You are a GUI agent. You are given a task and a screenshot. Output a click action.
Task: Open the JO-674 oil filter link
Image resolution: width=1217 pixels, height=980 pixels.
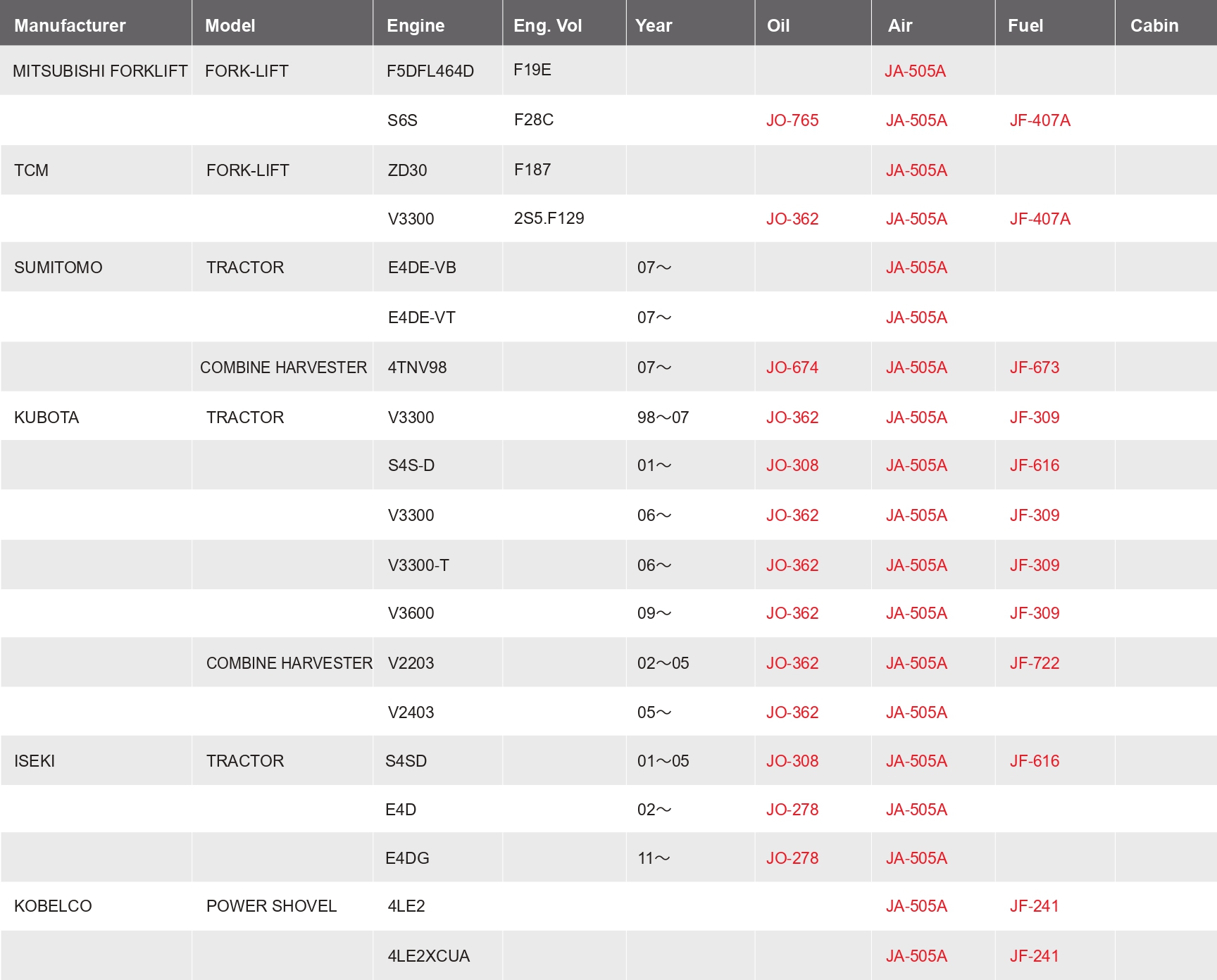pos(792,367)
